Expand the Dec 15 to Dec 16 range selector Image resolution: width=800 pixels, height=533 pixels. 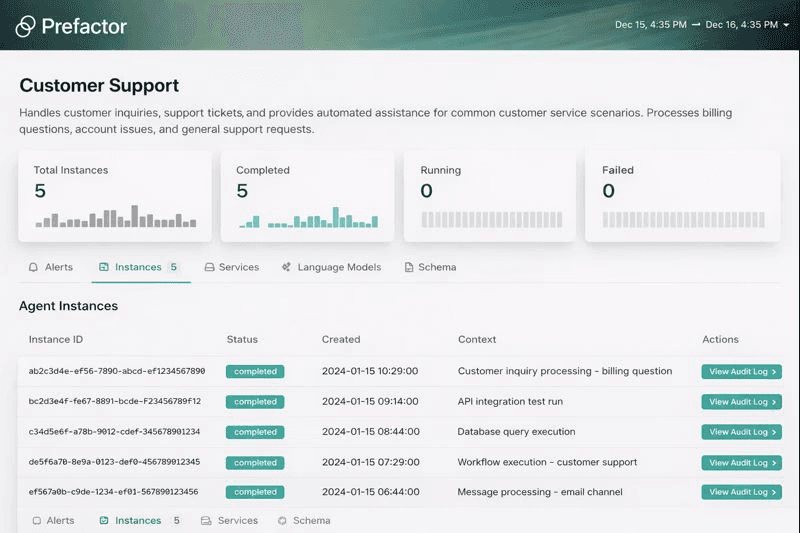[x=702, y=24]
